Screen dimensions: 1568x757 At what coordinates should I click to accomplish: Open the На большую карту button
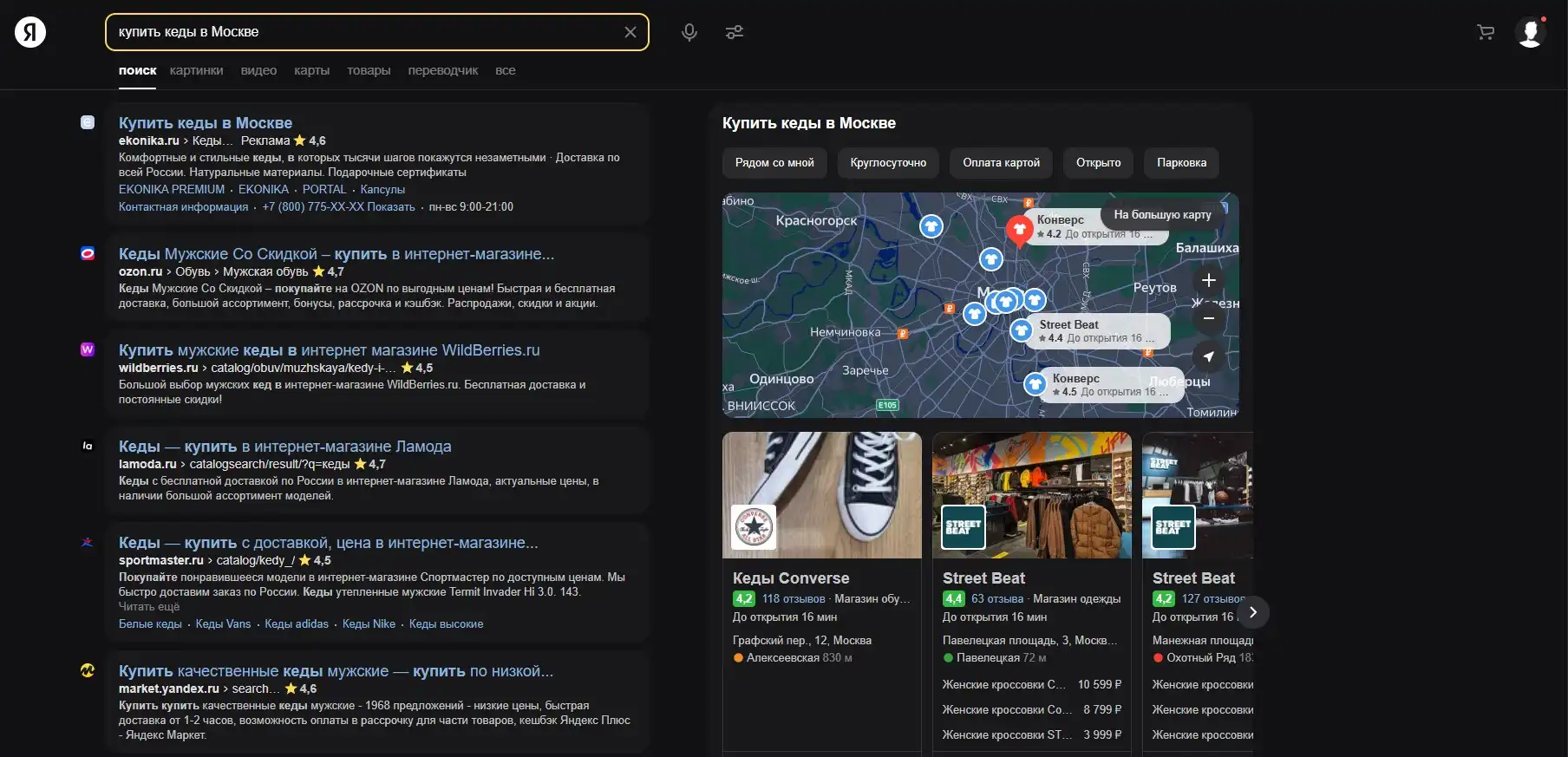(1162, 214)
